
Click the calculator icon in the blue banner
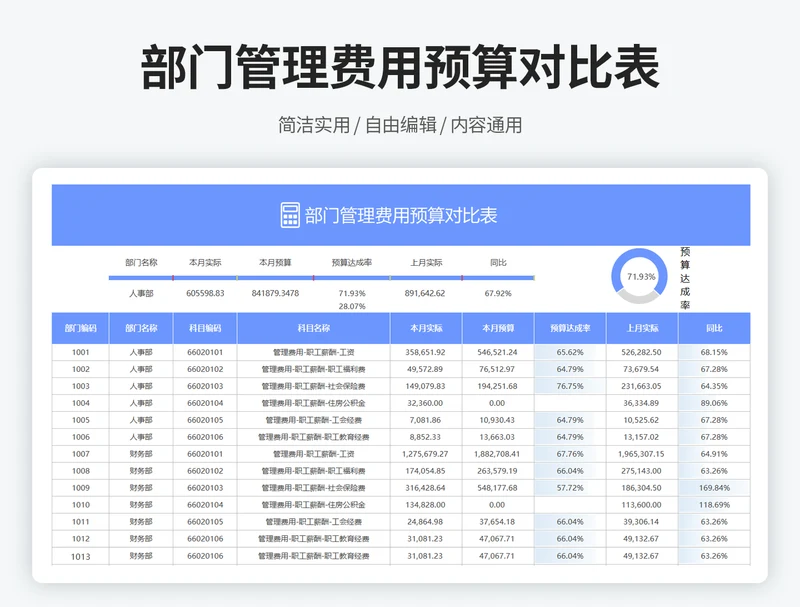(290, 215)
